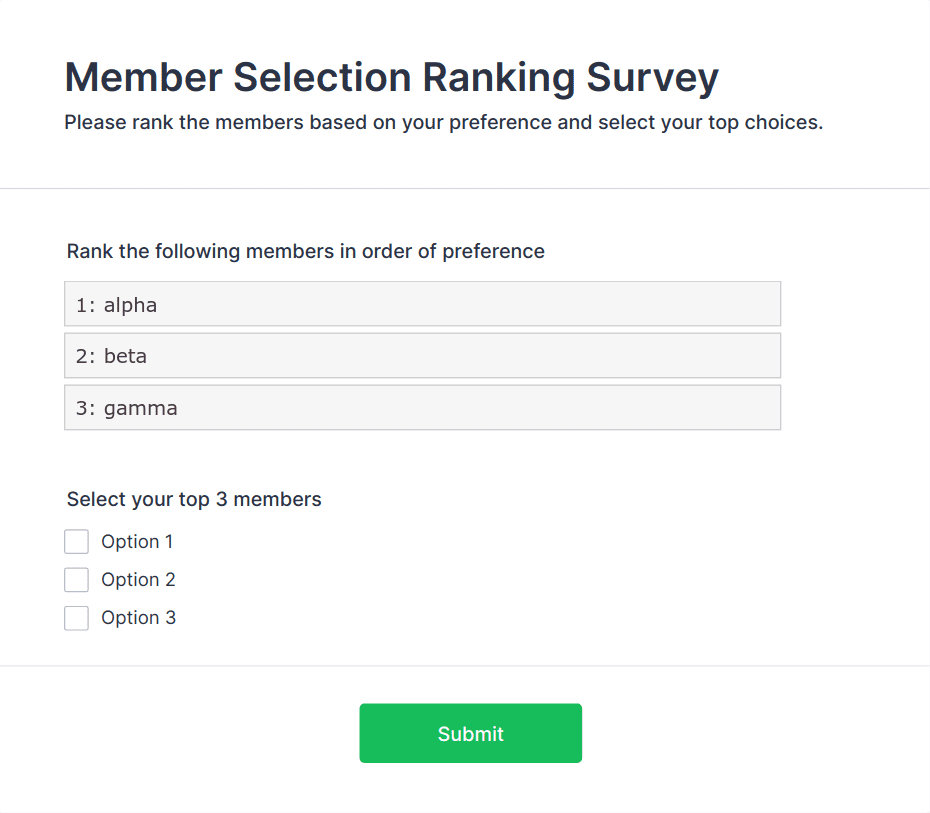
Task: Click the "Rank the following members" question label
Action: pos(305,251)
